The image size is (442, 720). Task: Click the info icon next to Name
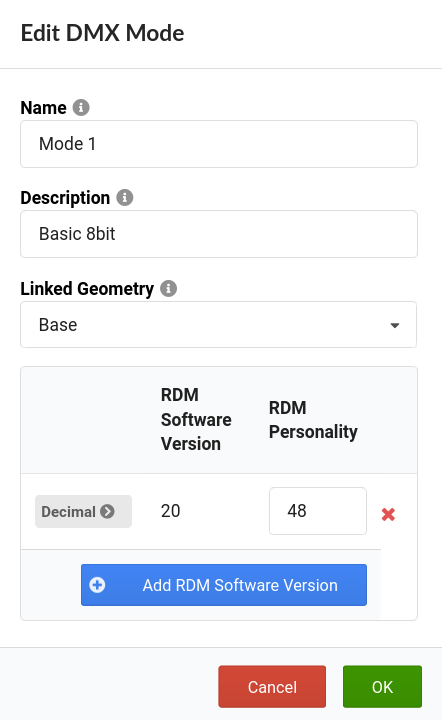coord(81,107)
